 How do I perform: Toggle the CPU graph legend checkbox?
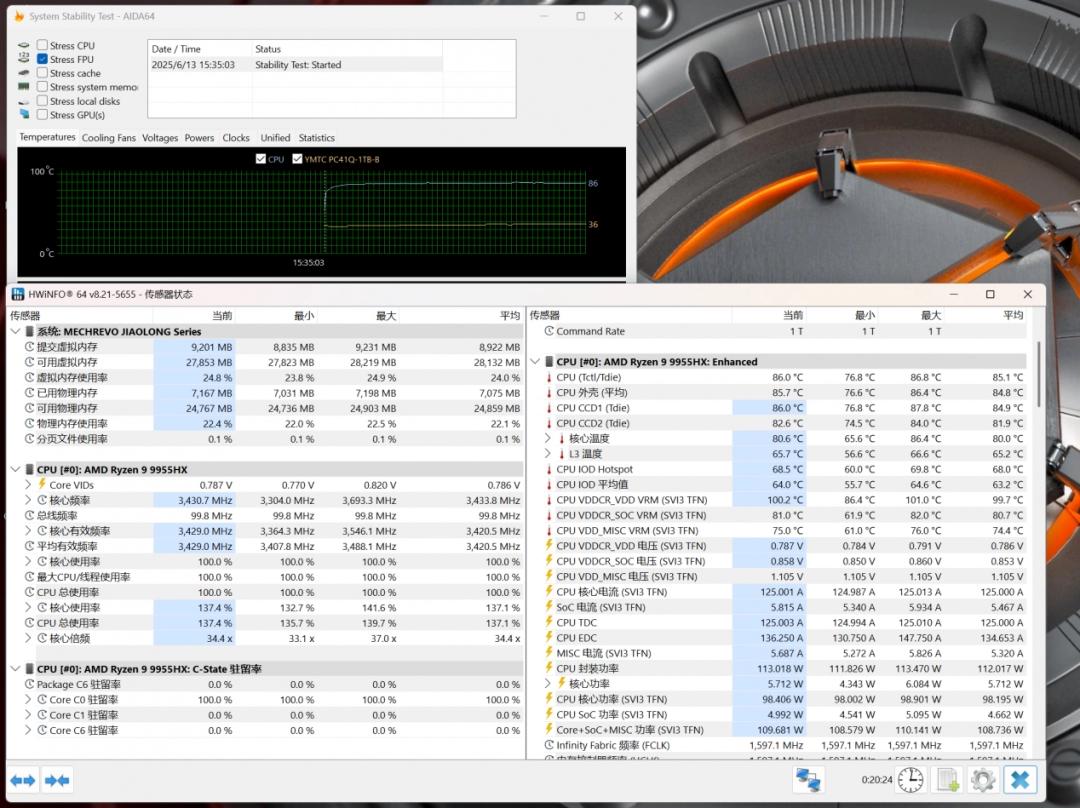click(x=261, y=159)
